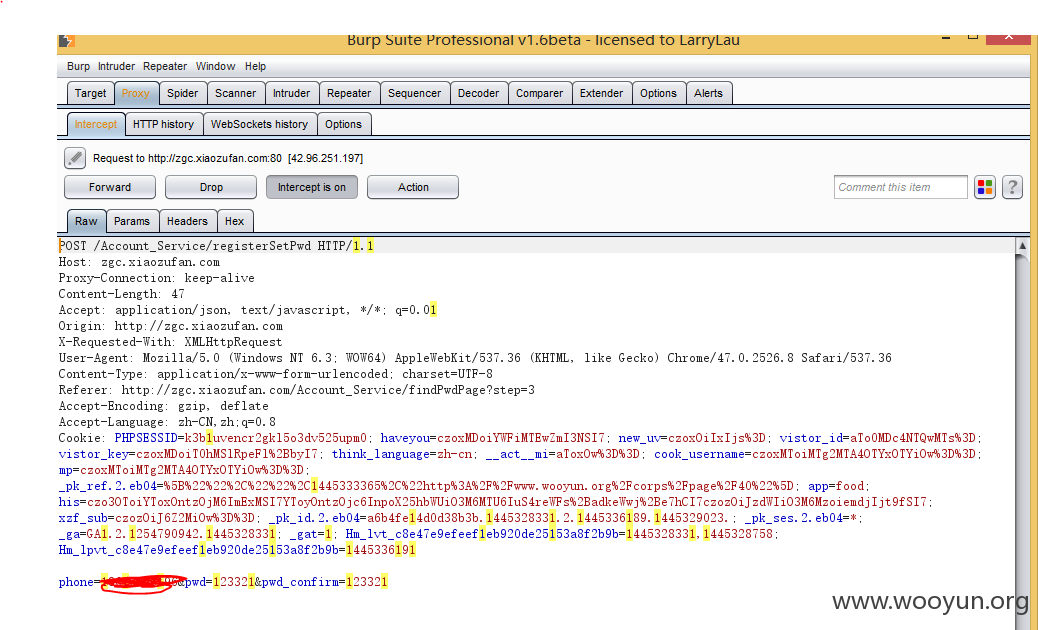The height and width of the screenshot is (630, 1038).
Task: Click the Accept-Language header line
Action: coord(167,422)
